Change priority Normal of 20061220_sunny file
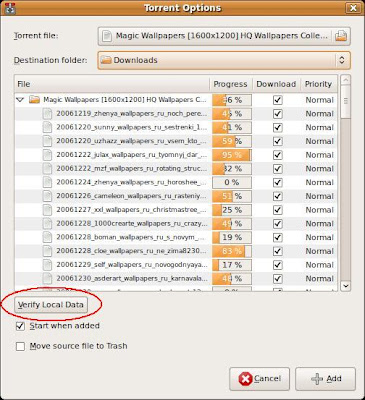365x400 pixels. click(319, 128)
